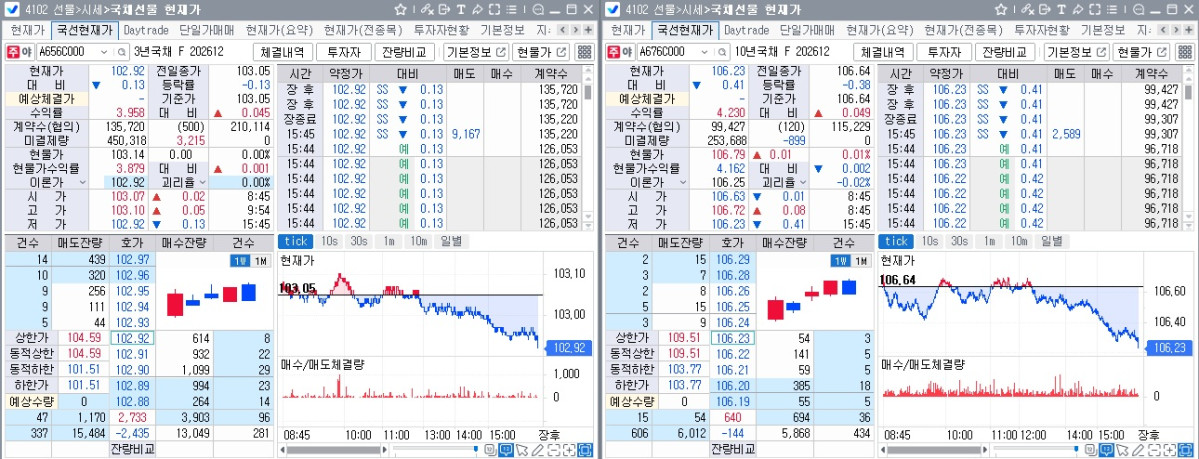Screen dimensions: 1199x459
Task: Click 현물가 popup button in left window
Action: (541, 52)
